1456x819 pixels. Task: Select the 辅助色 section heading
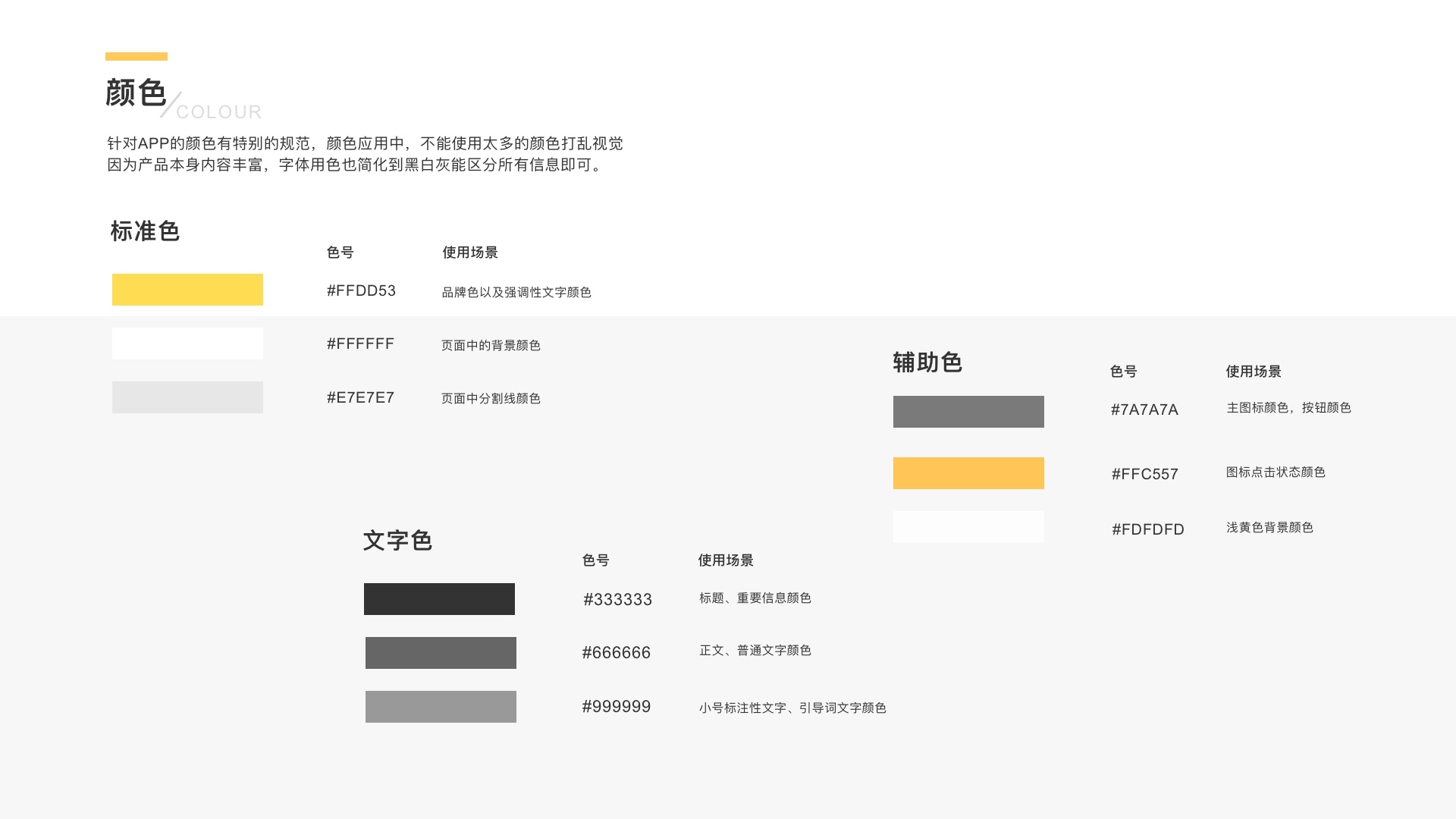[927, 362]
